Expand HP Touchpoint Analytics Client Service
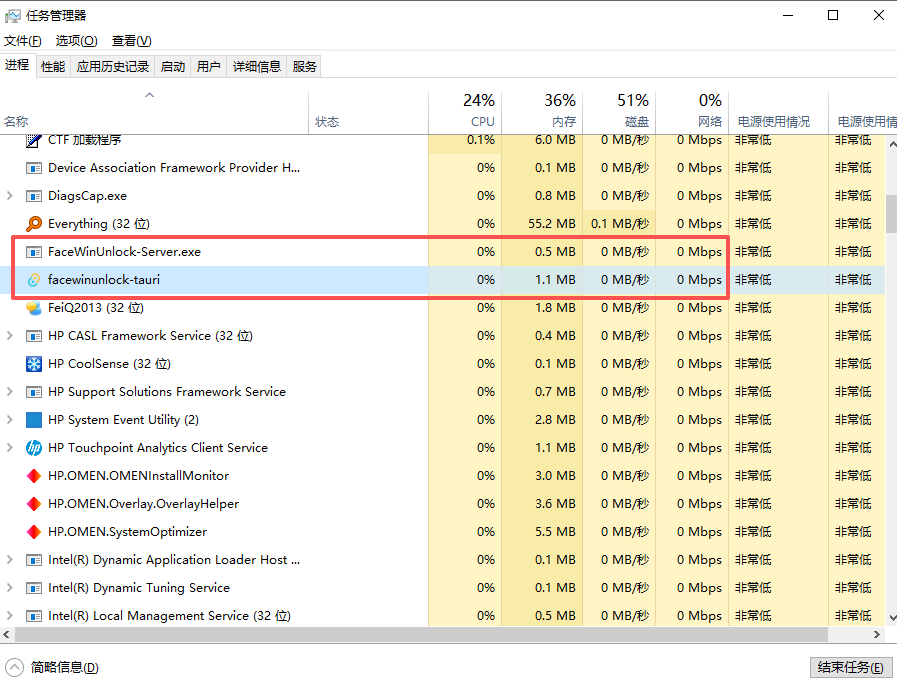Image resolution: width=897 pixels, height=691 pixels. click(9, 448)
